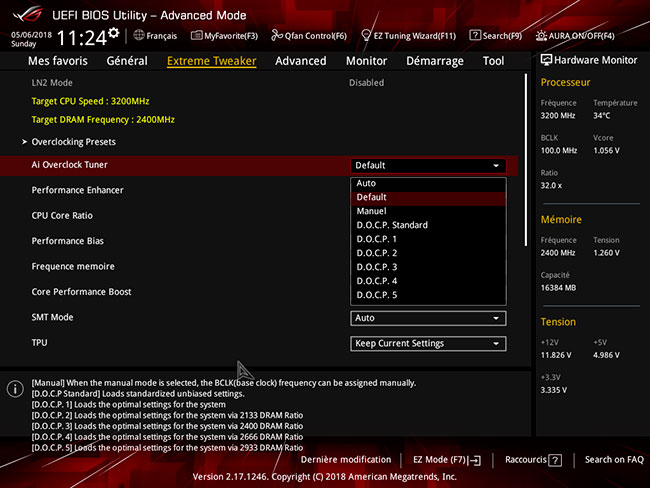Open SMT Mode dropdown
Screen dimensions: 650x488
pyautogui.click(x=428, y=318)
